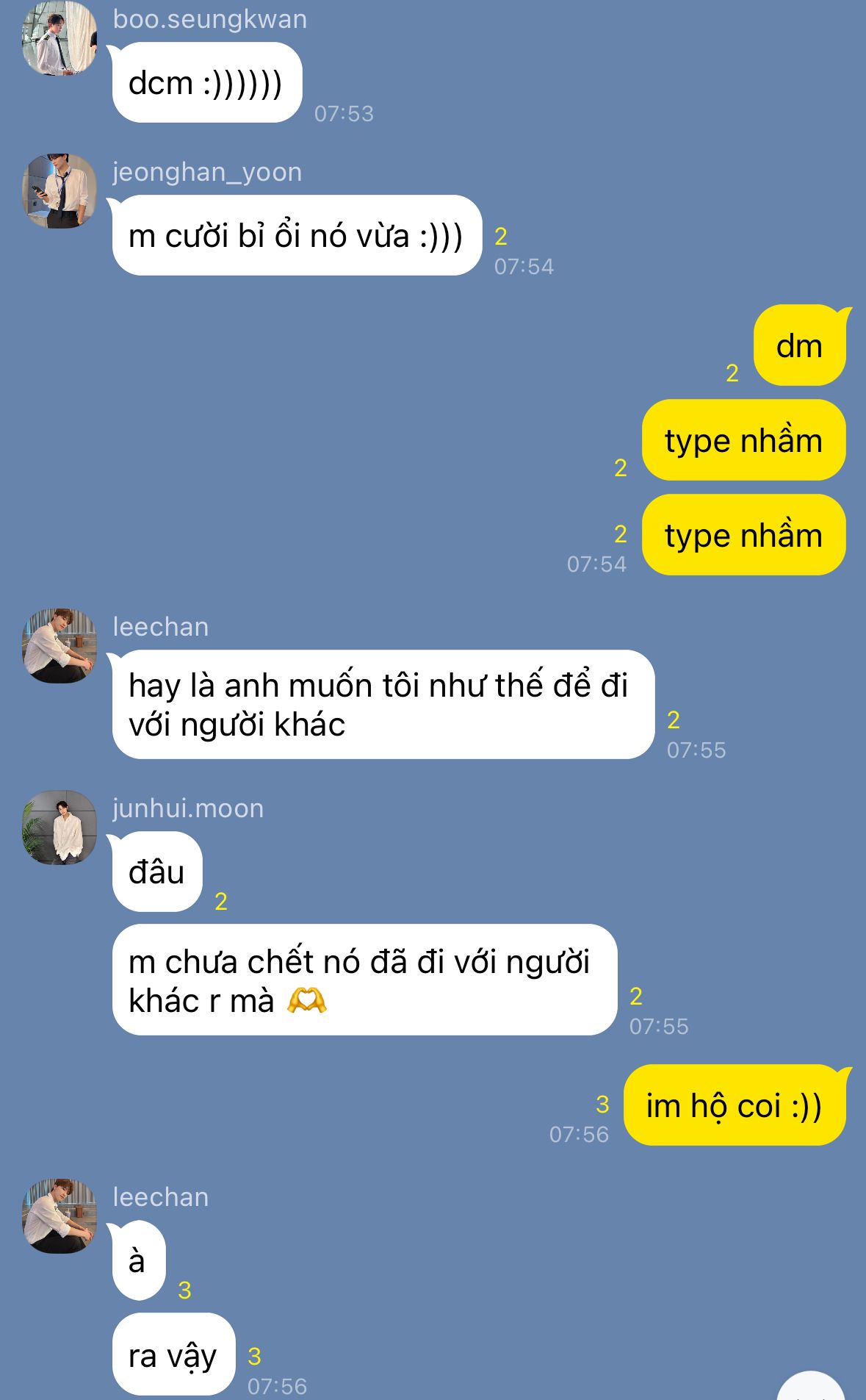This screenshot has height=1400, width=866.
Task: Tap the scroll-to-bottom floating button
Action: (x=811, y=1388)
